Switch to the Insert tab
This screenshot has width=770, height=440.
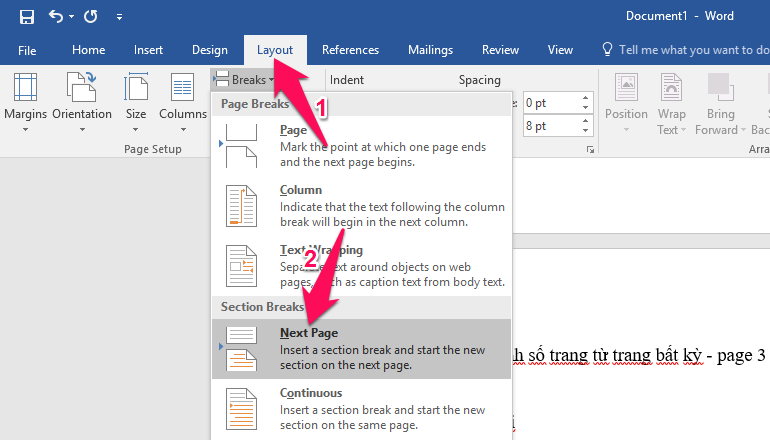[148, 50]
